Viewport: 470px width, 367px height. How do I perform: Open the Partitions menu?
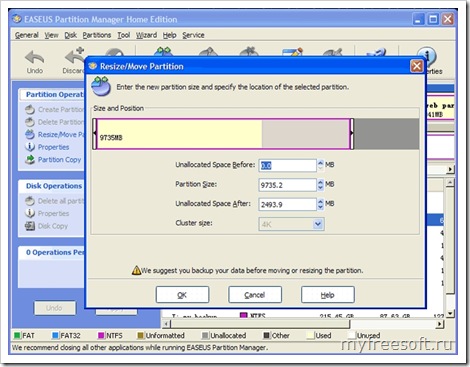point(97,35)
